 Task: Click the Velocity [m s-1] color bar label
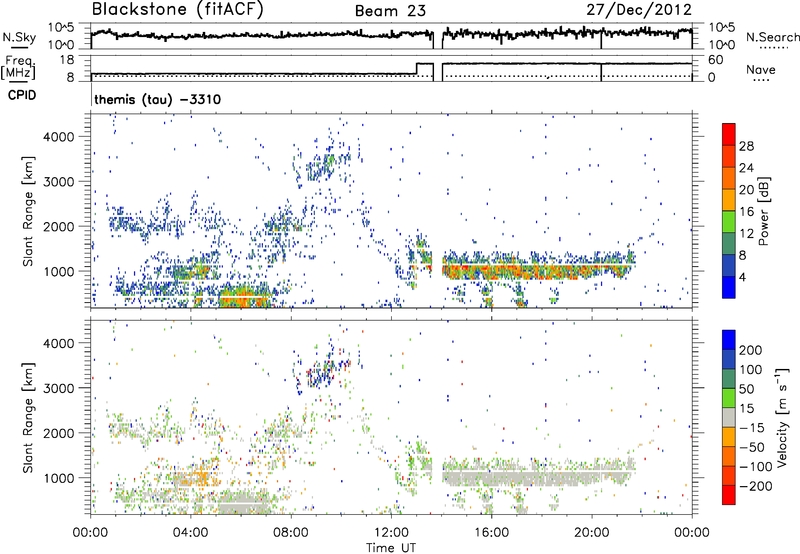pos(781,417)
